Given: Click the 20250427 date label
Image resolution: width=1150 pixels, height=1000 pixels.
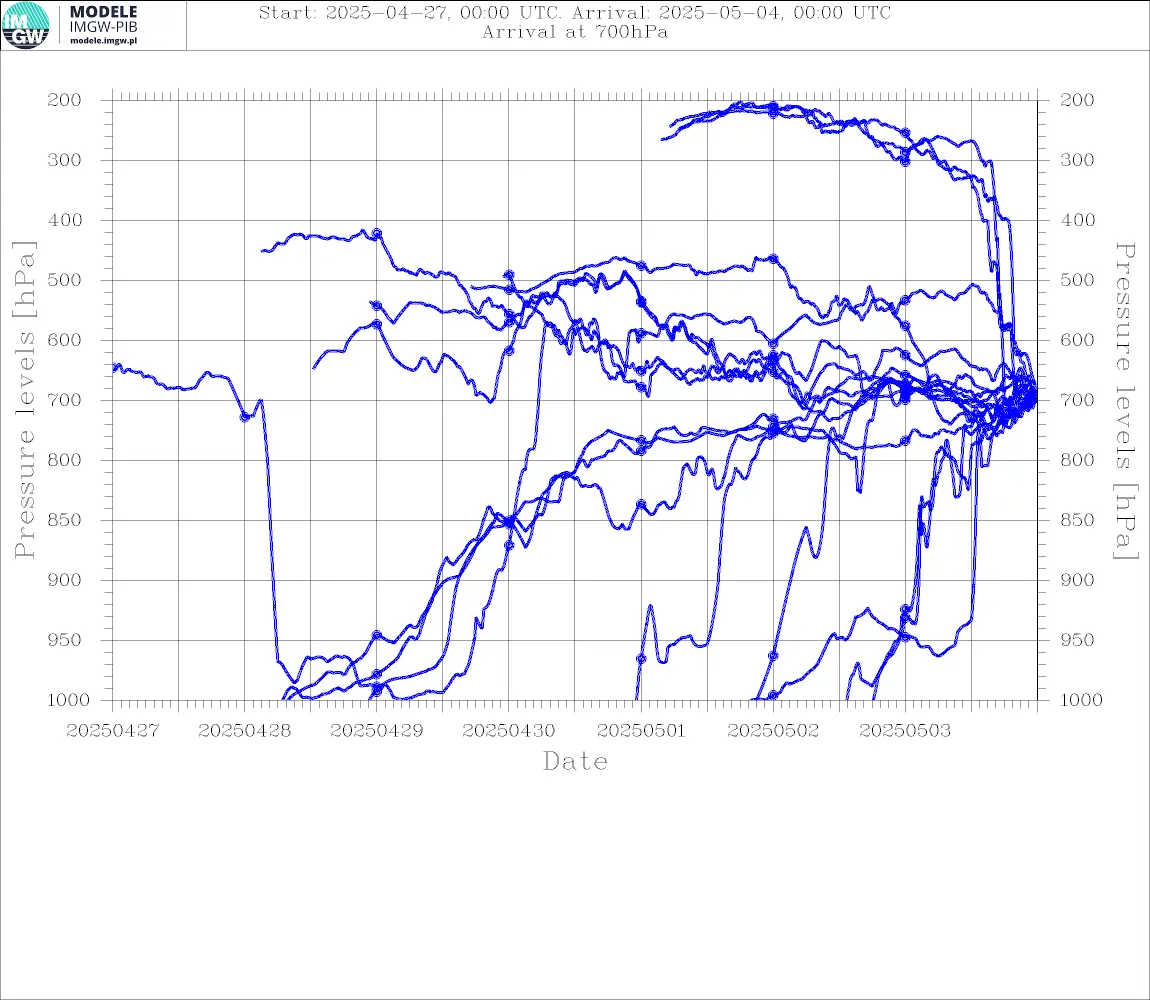Looking at the screenshot, I should (112, 731).
